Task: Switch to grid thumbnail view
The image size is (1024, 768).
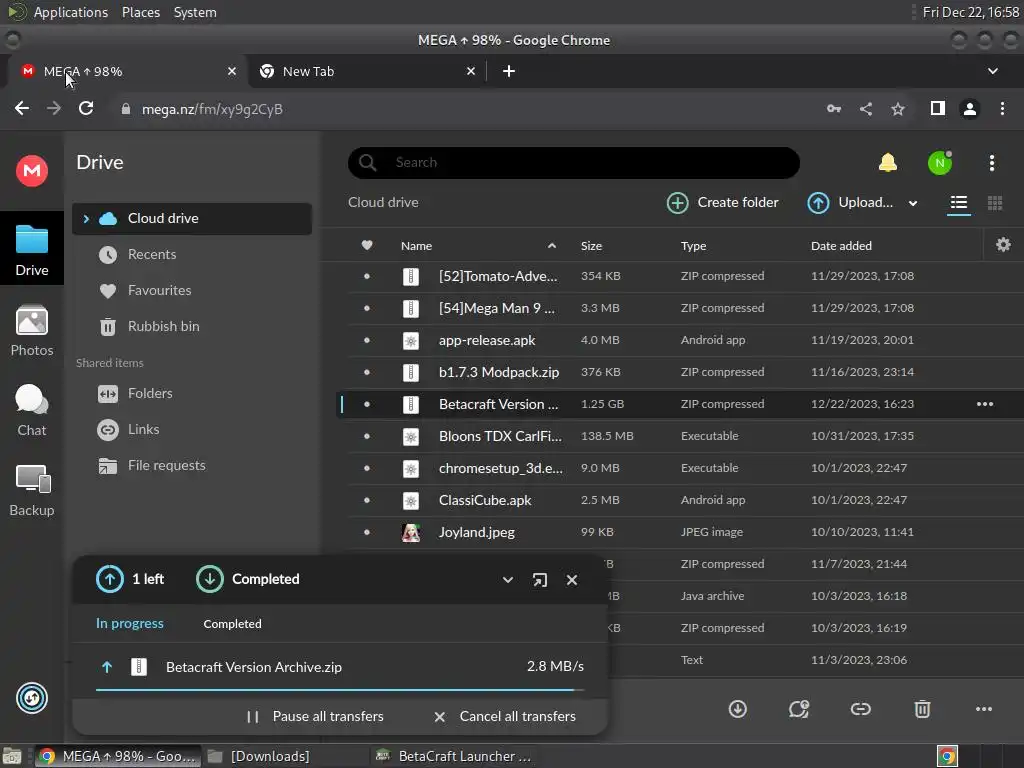Action: (995, 203)
